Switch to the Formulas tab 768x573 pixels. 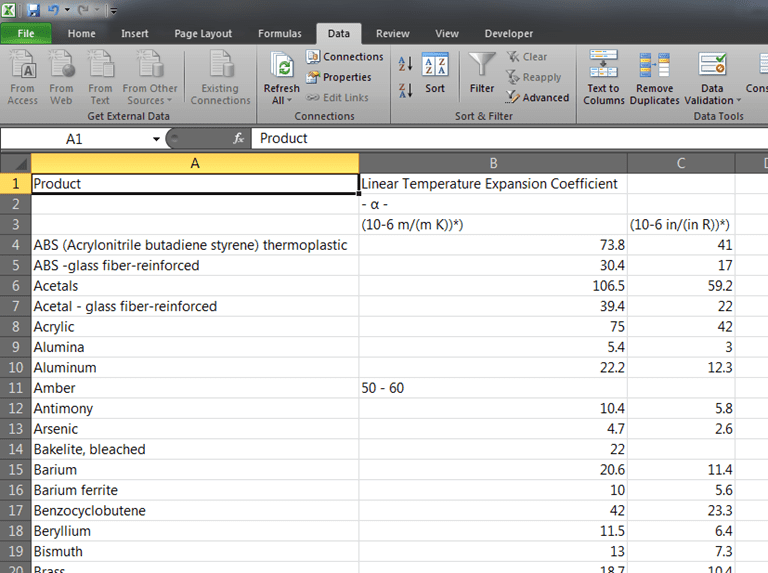pos(280,33)
